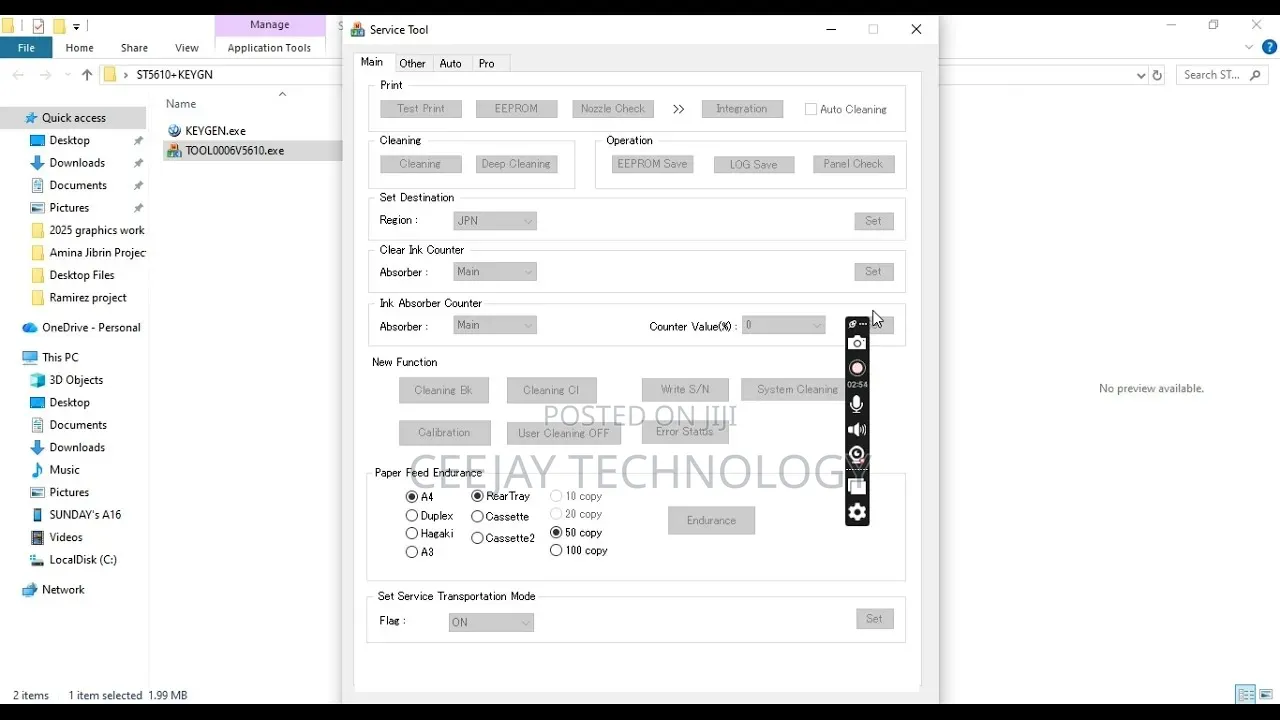
Task: Click the Search ST... input field
Action: pyautogui.click(x=1222, y=75)
